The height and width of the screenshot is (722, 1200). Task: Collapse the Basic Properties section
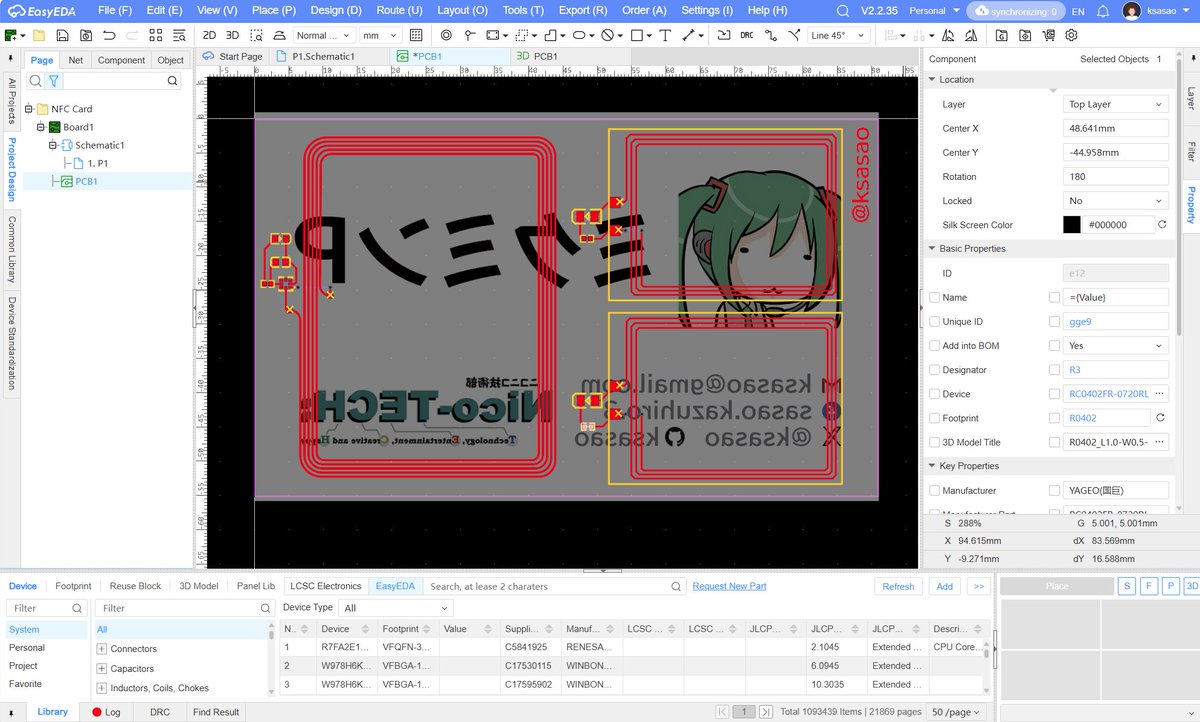933,248
